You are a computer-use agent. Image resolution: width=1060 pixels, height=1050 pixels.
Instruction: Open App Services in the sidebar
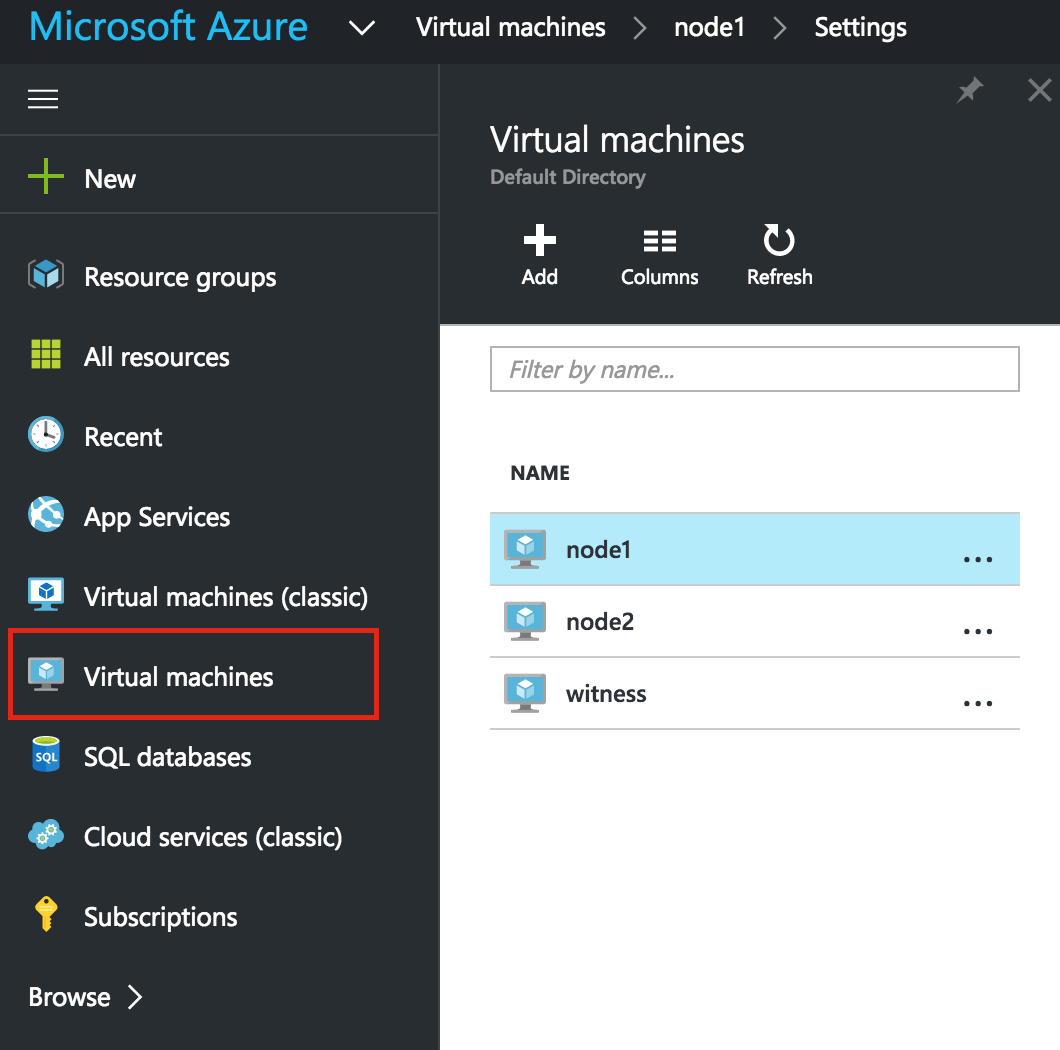tap(157, 517)
